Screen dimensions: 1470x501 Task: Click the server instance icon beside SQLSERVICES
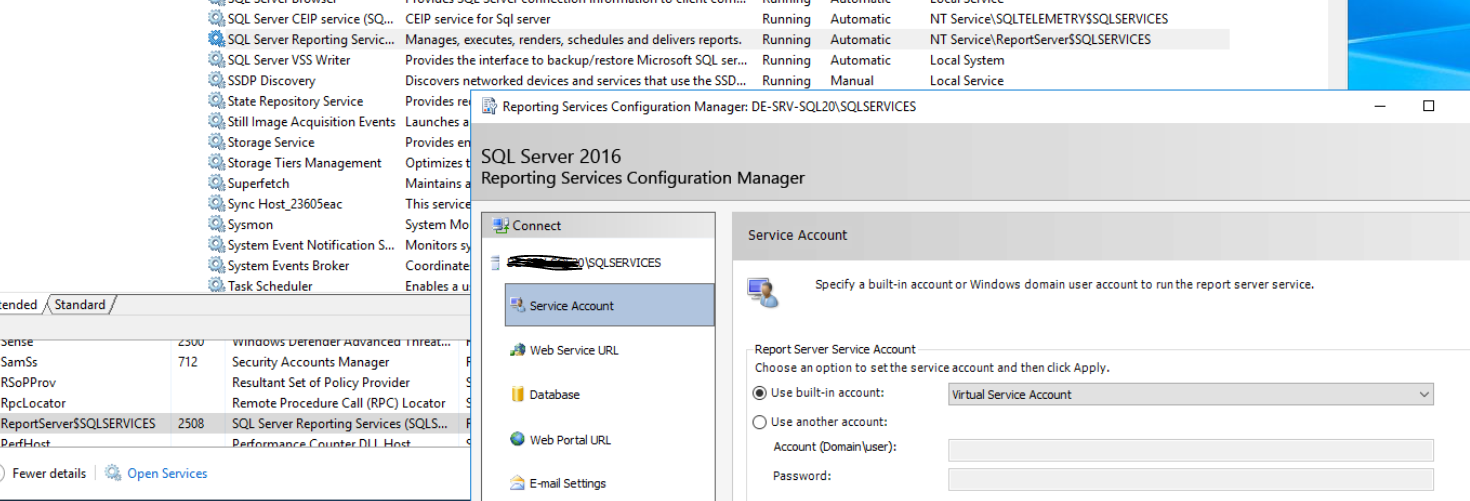(x=497, y=263)
